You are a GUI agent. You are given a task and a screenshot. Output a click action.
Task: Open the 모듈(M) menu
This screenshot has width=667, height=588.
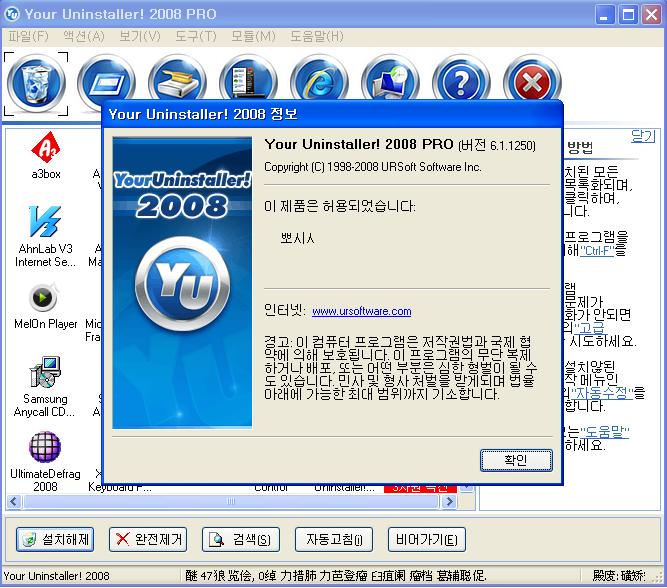click(254, 37)
